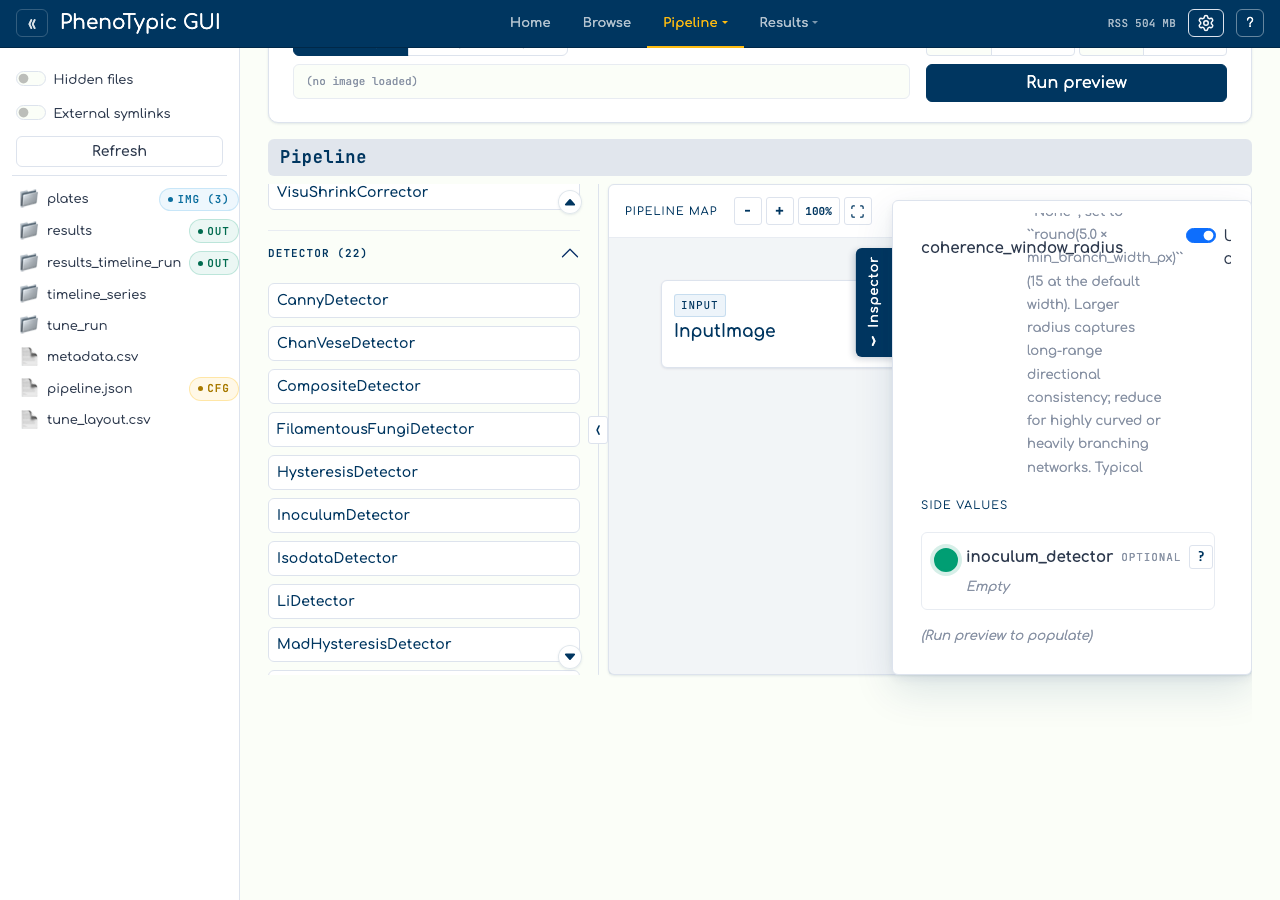Image resolution: width=1280 pixels, height=900 pixels.
Task: Select LiDetector from the list
Action: pos(424,601)
